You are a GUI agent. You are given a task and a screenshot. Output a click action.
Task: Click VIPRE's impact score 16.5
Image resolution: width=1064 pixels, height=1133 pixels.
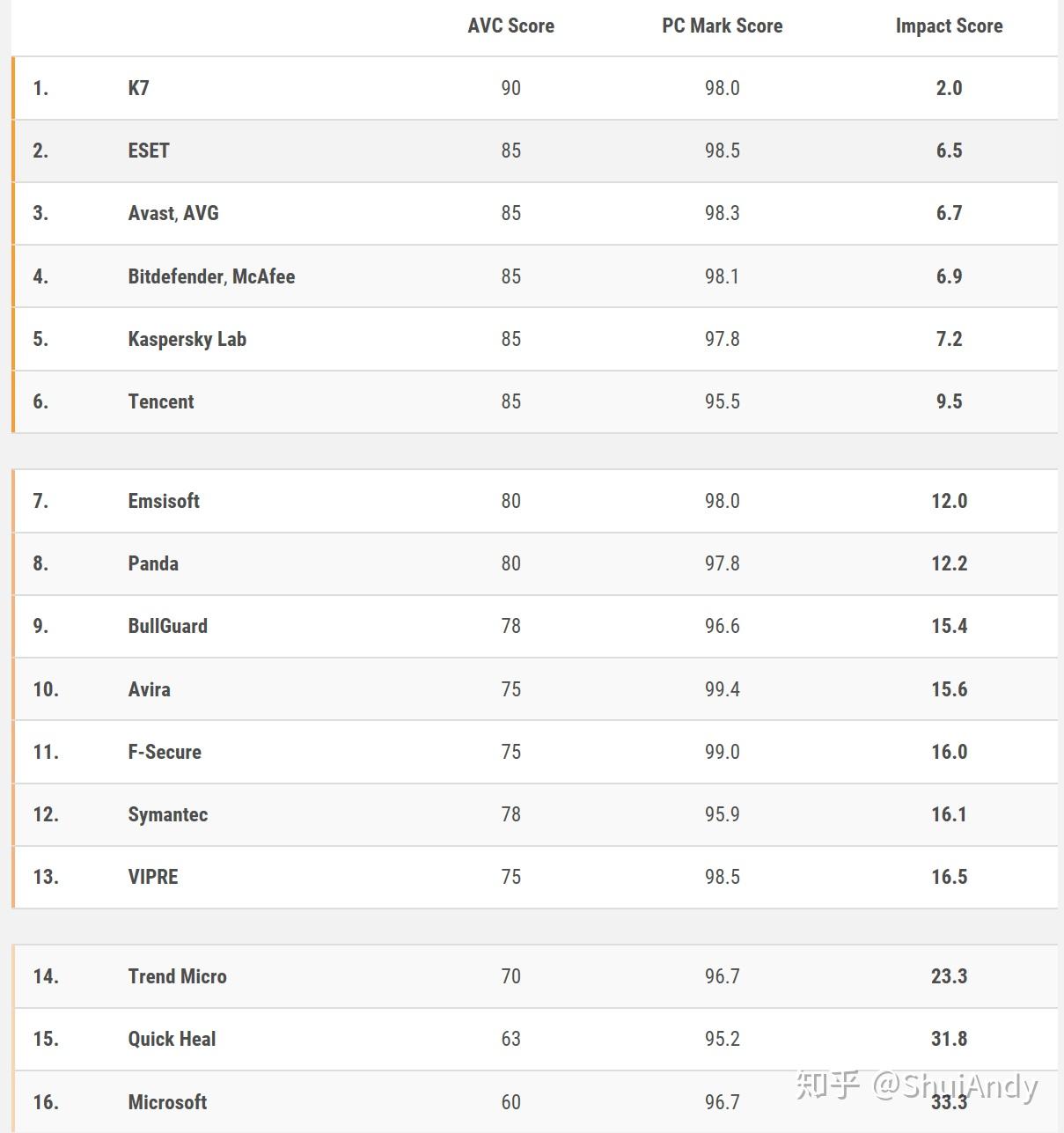[949, 877]
